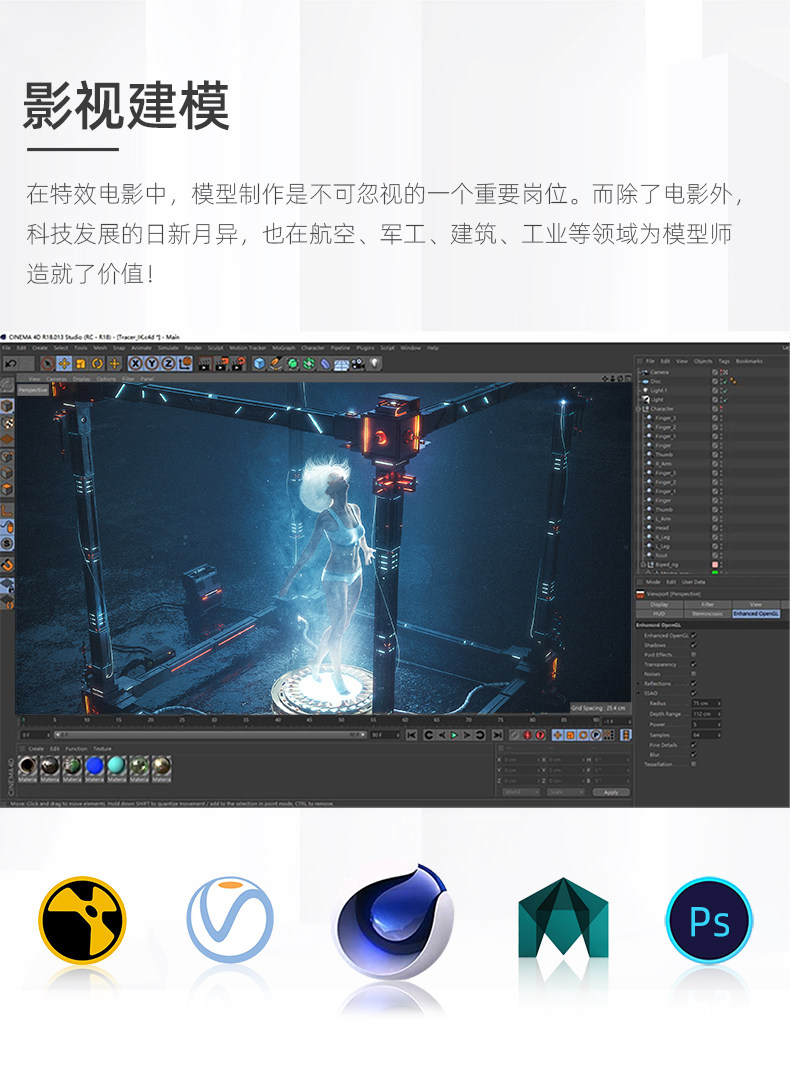This screenshot has width=790, height=1080.
Task: Open the Sculpt menu
Action: tap(216, 348)
